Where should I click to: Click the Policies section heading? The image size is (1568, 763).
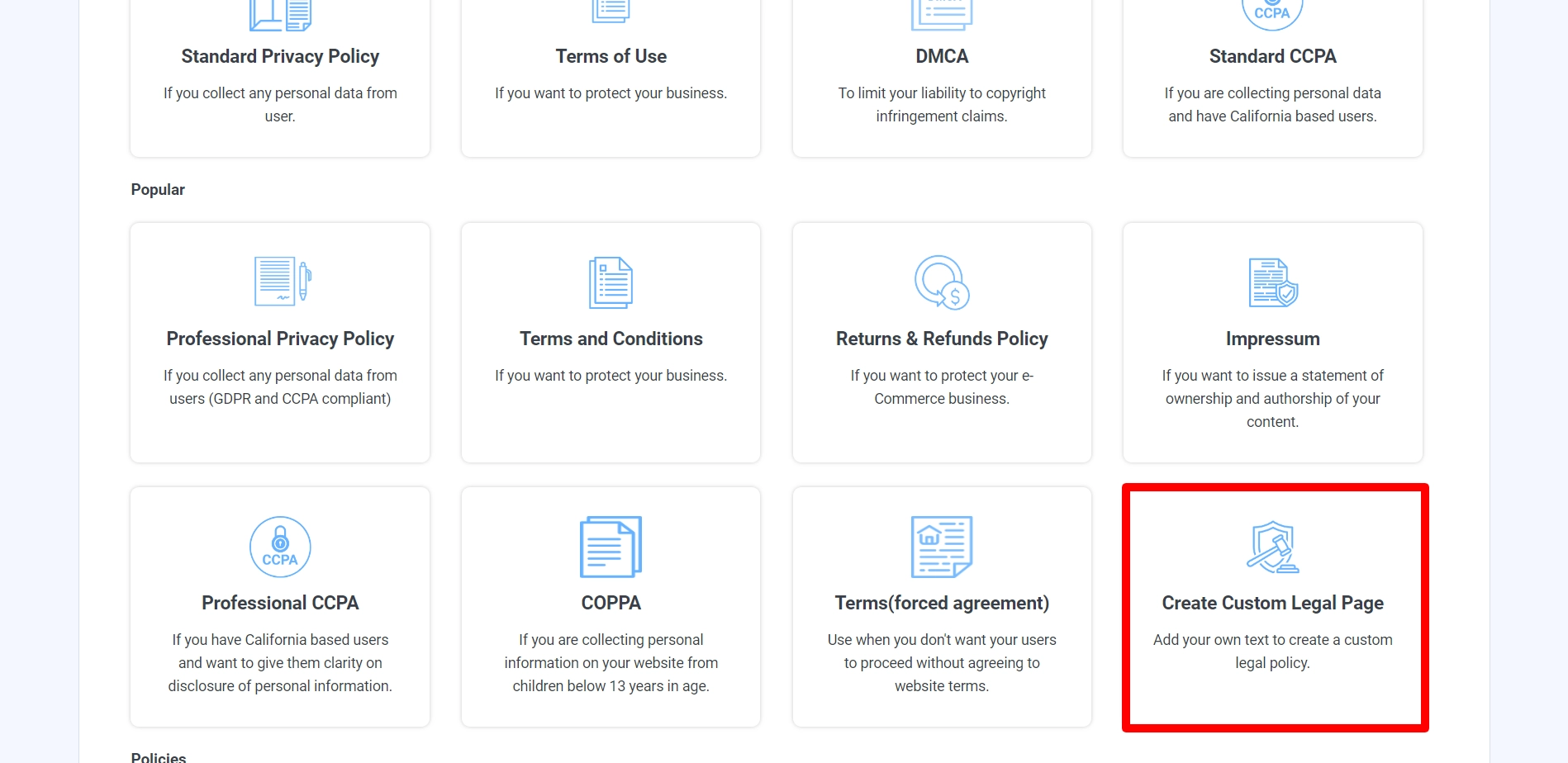pyautogui.click(x=159, y=756)
